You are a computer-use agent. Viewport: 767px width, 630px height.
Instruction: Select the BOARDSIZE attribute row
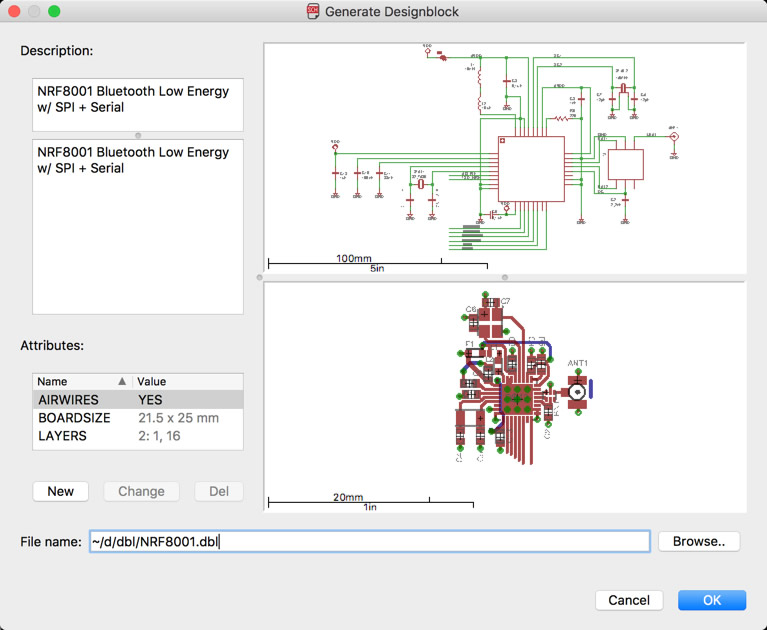click(x=137, y=418)
